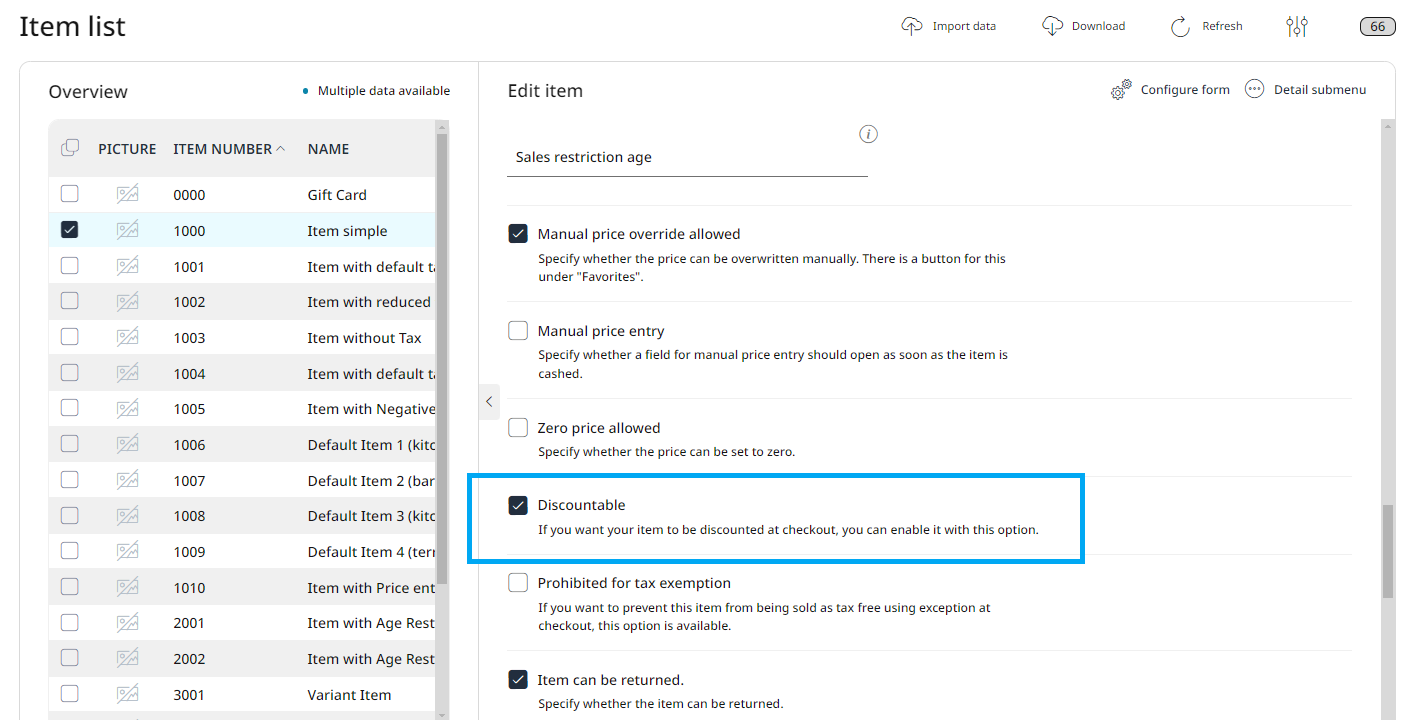Viewport: 1411px width, 720px height.
Task: Click the Download cloud icon
Action: [1052, 26]
